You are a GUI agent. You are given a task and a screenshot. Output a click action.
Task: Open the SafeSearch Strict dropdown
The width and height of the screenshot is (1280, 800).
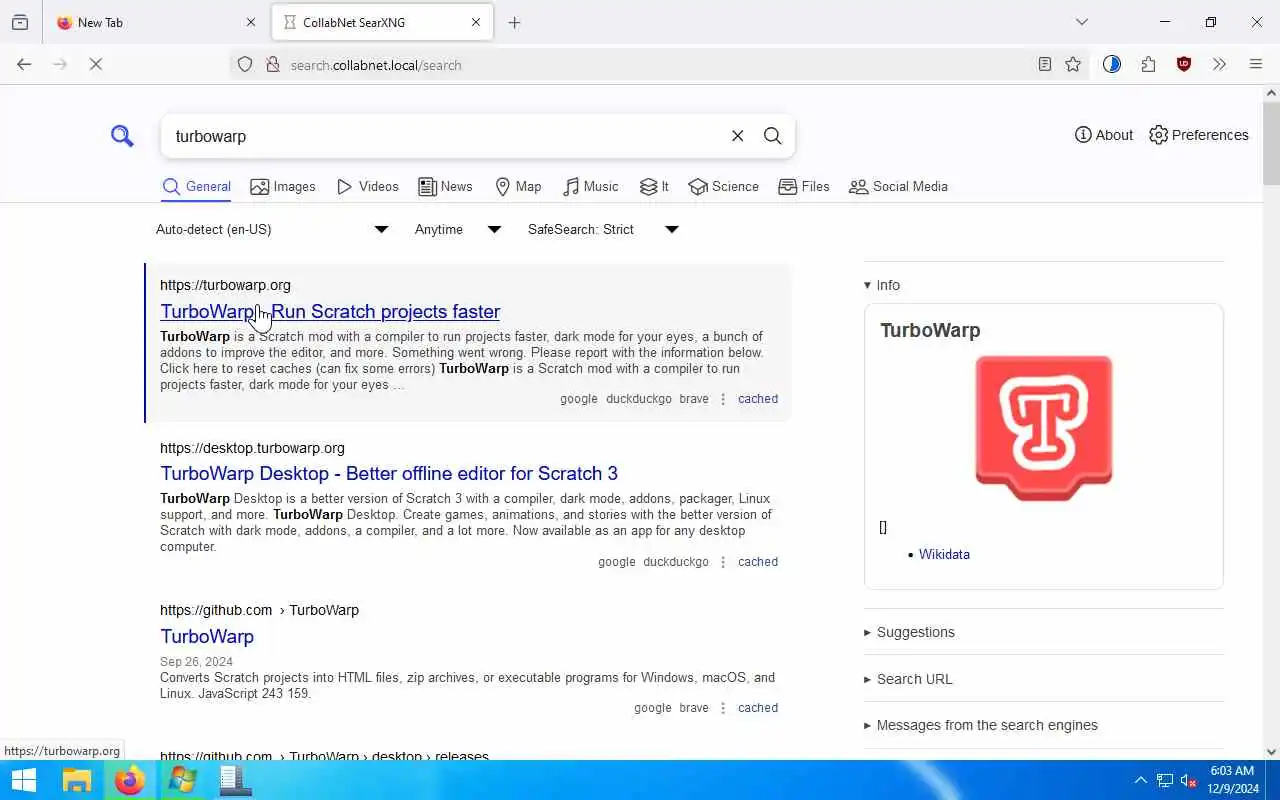coord(603,229)
